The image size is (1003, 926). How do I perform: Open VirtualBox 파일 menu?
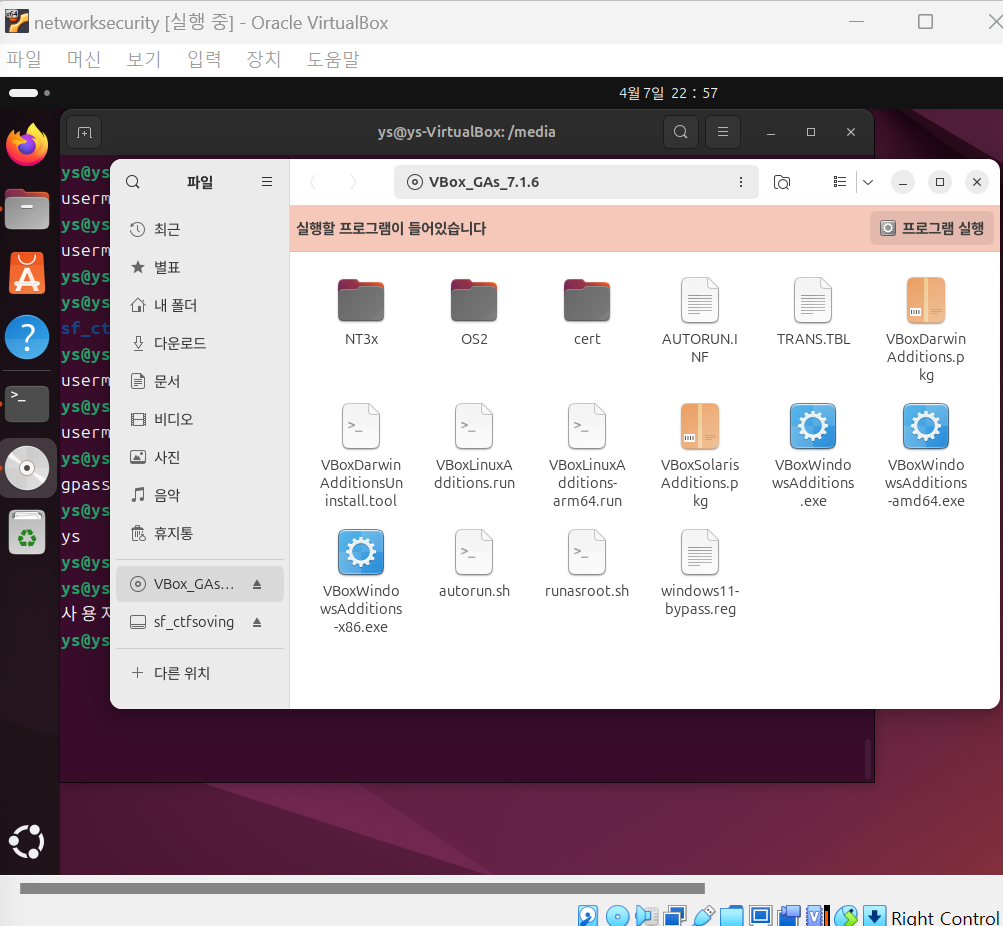(24, 59)
